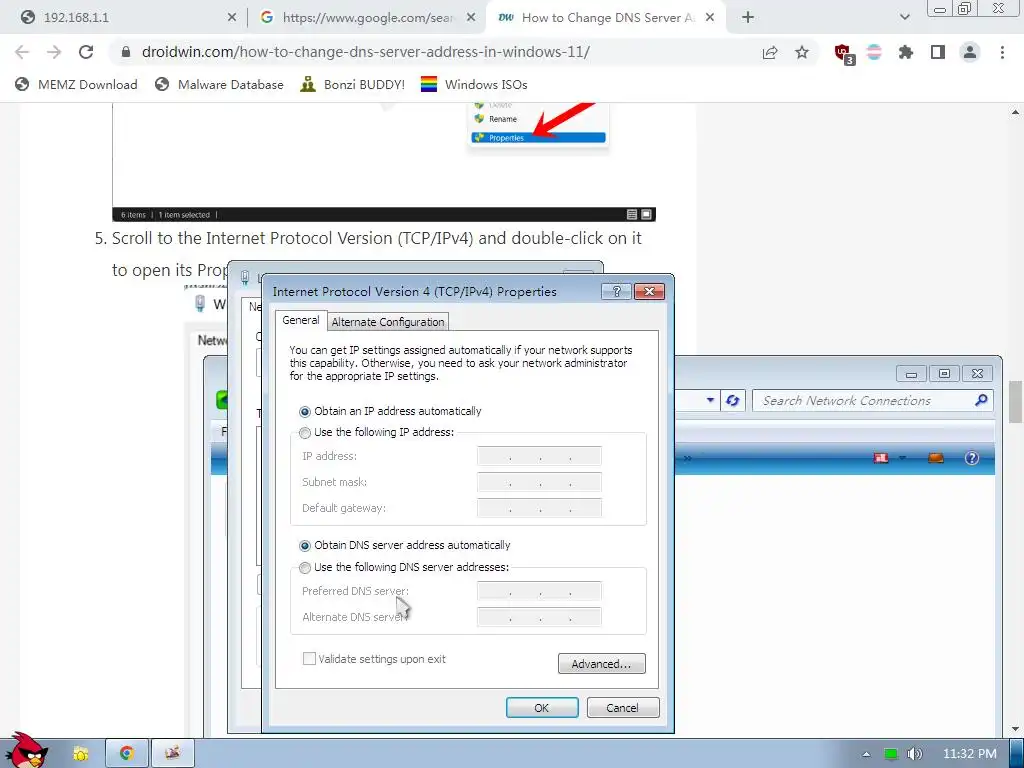Open green network tray icon
The height and width of the screenshot is (768, 1024).
click(891, 754)
